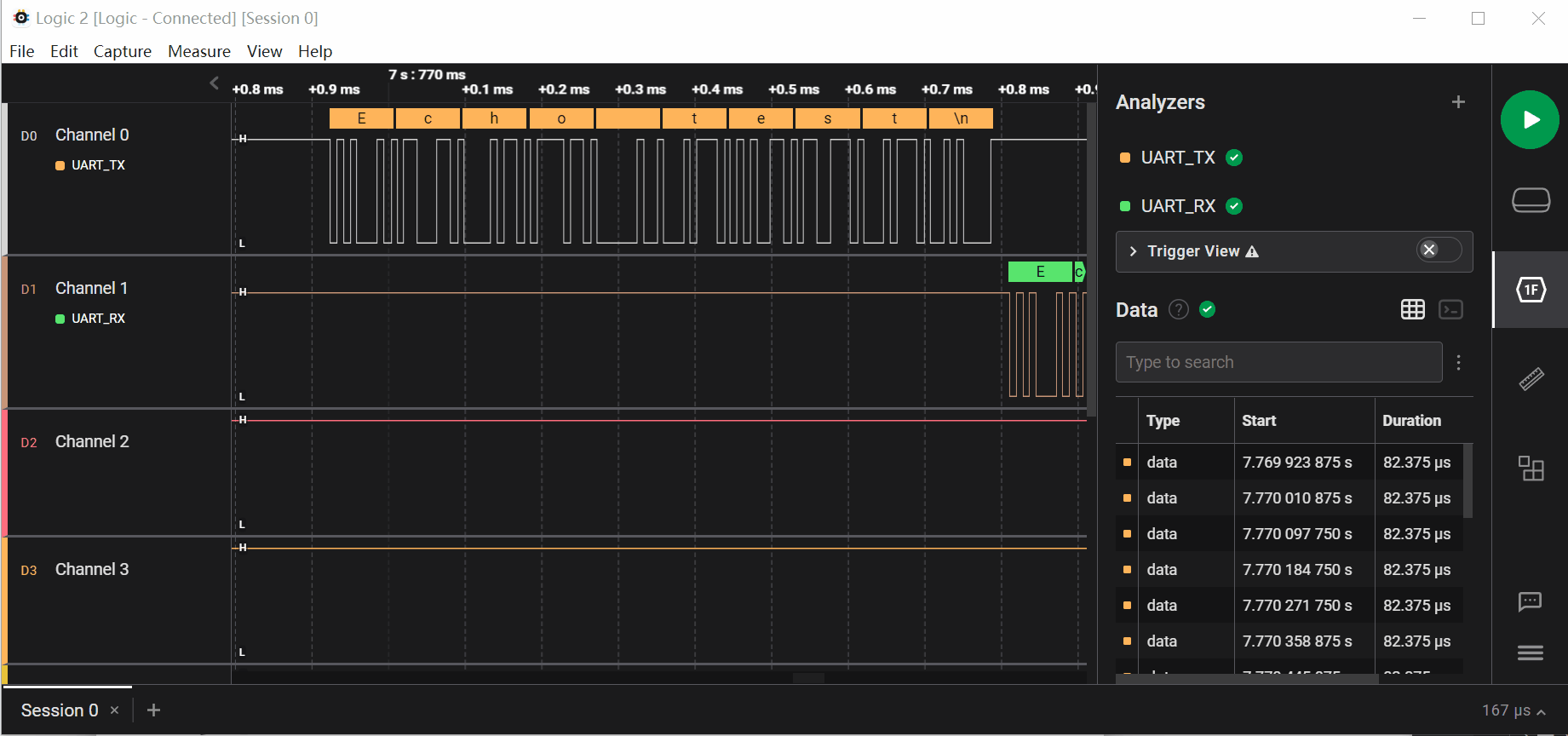The height and width of the screenshot is (736, 1568).
Task: Click decoded 'o' bubble on Channel 0
Action: pos(561,118)
